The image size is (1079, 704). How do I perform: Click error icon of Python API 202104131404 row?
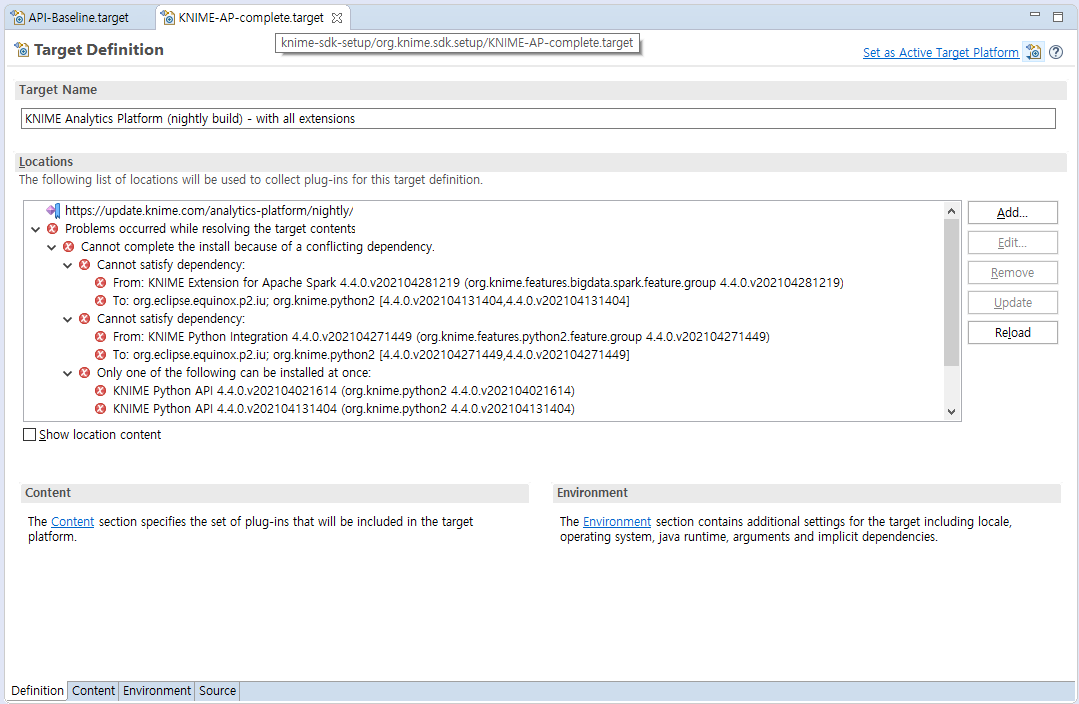point(100,409)
